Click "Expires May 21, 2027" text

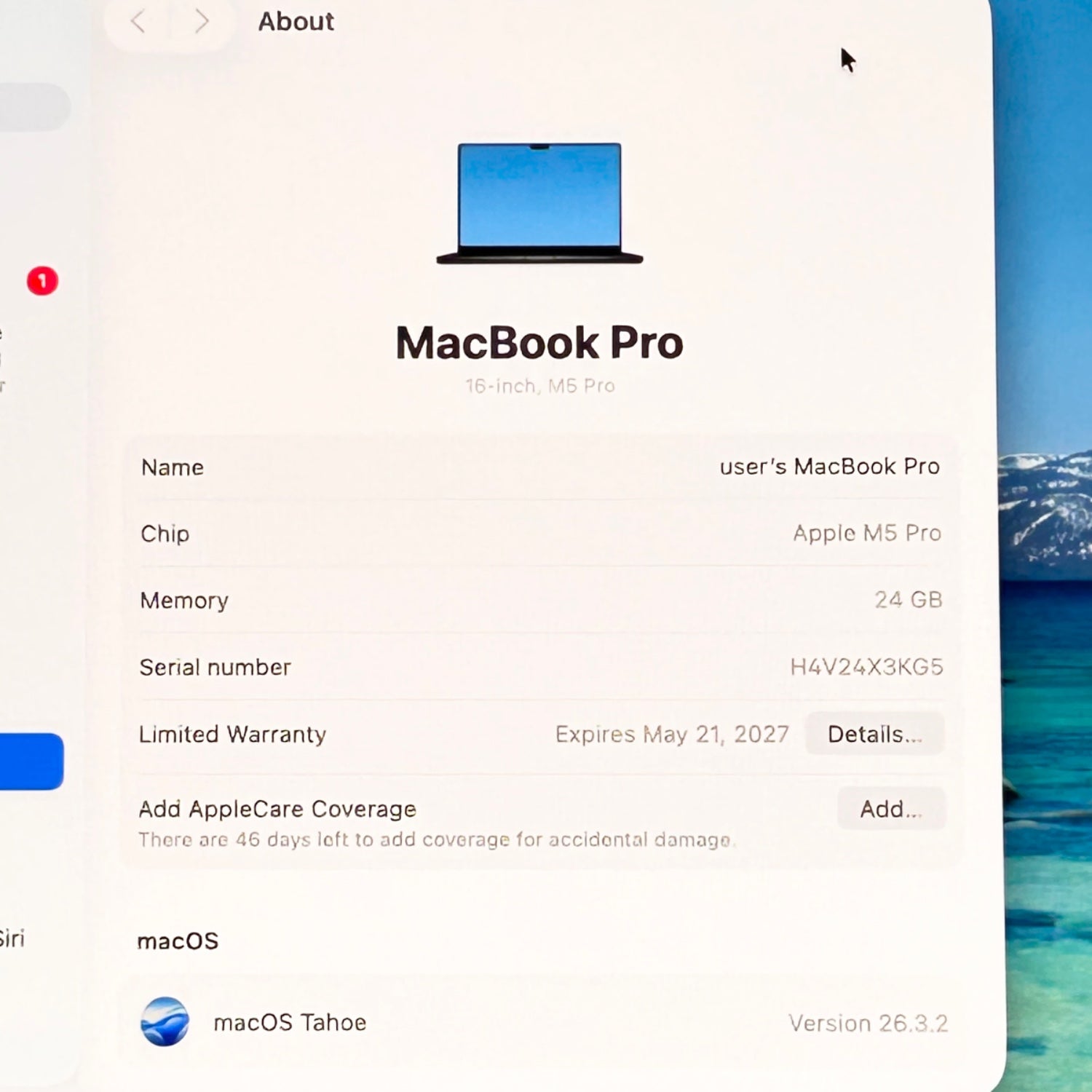pyautogui.click(x=672, y=735)
